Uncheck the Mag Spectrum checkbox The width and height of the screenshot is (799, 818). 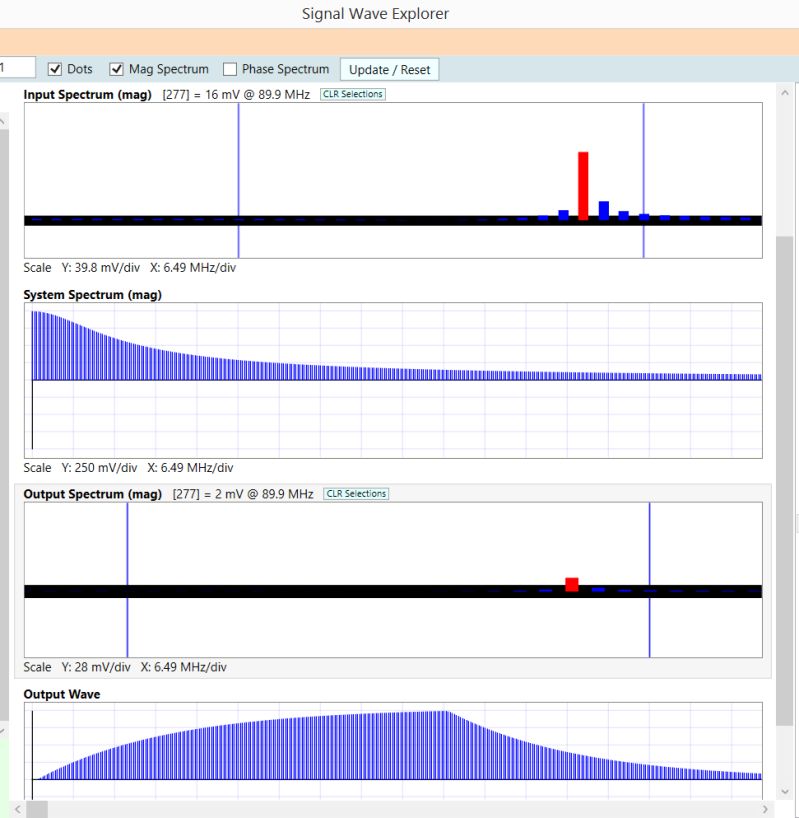116,69
